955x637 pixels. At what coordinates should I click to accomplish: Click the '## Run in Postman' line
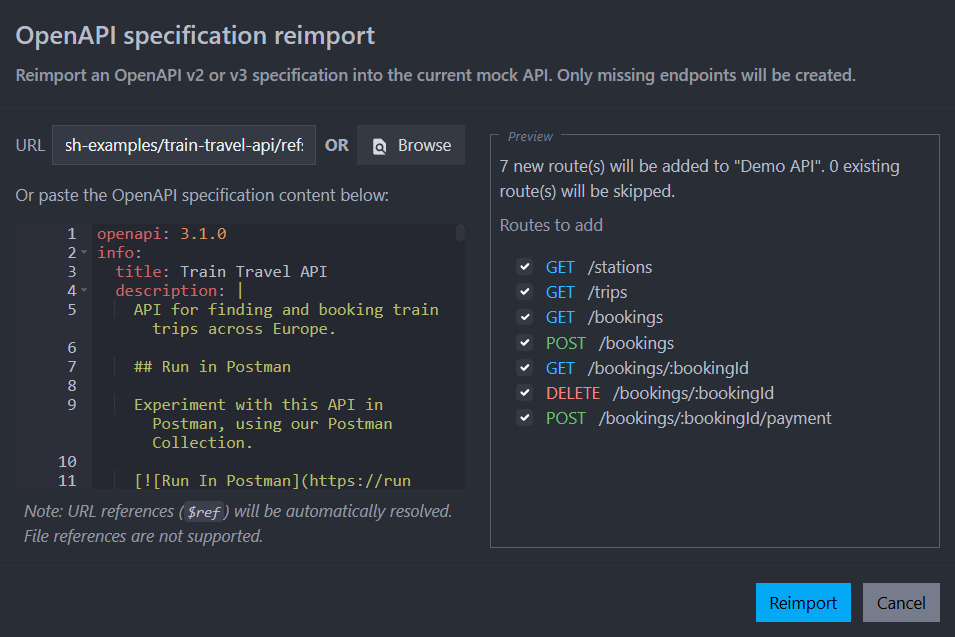pos(212,367)
